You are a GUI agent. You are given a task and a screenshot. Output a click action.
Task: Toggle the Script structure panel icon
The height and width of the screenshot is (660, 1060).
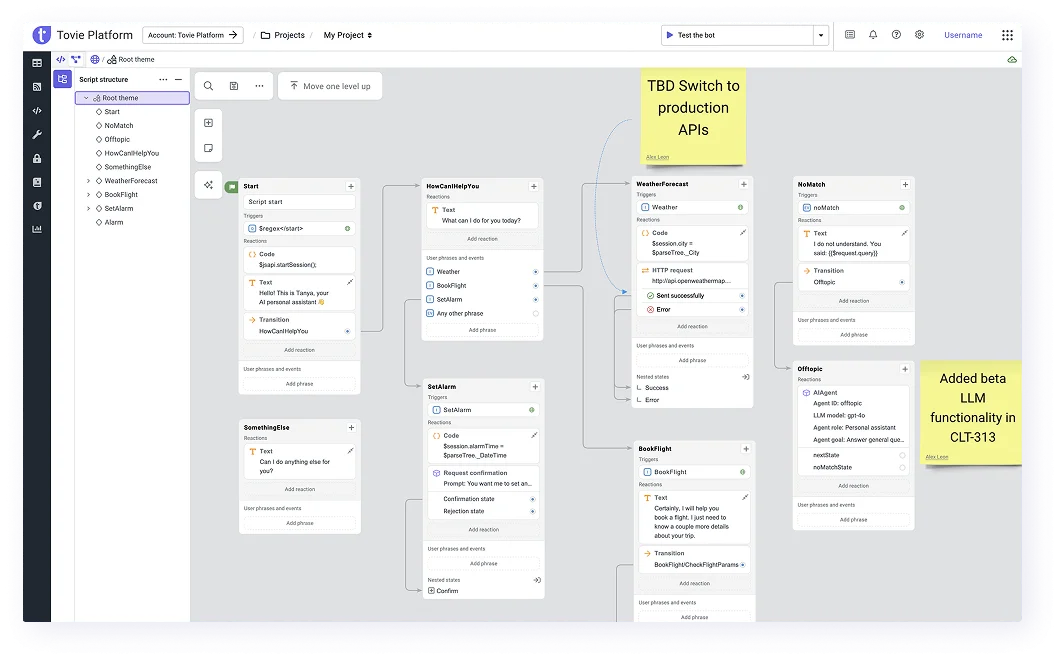click(x=62, y=79)
